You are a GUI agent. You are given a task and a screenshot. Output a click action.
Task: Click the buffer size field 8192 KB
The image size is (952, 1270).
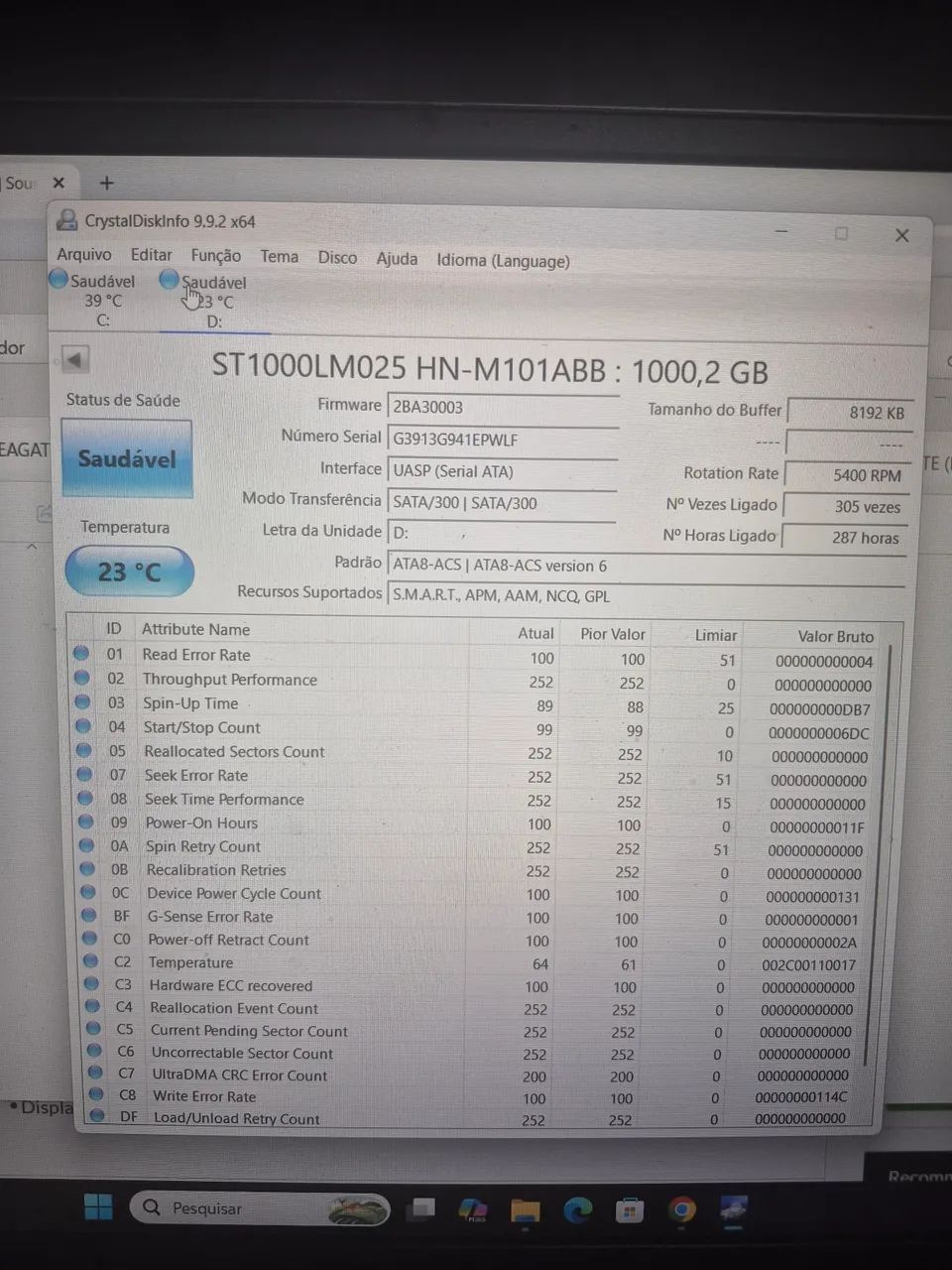[851, 413]
